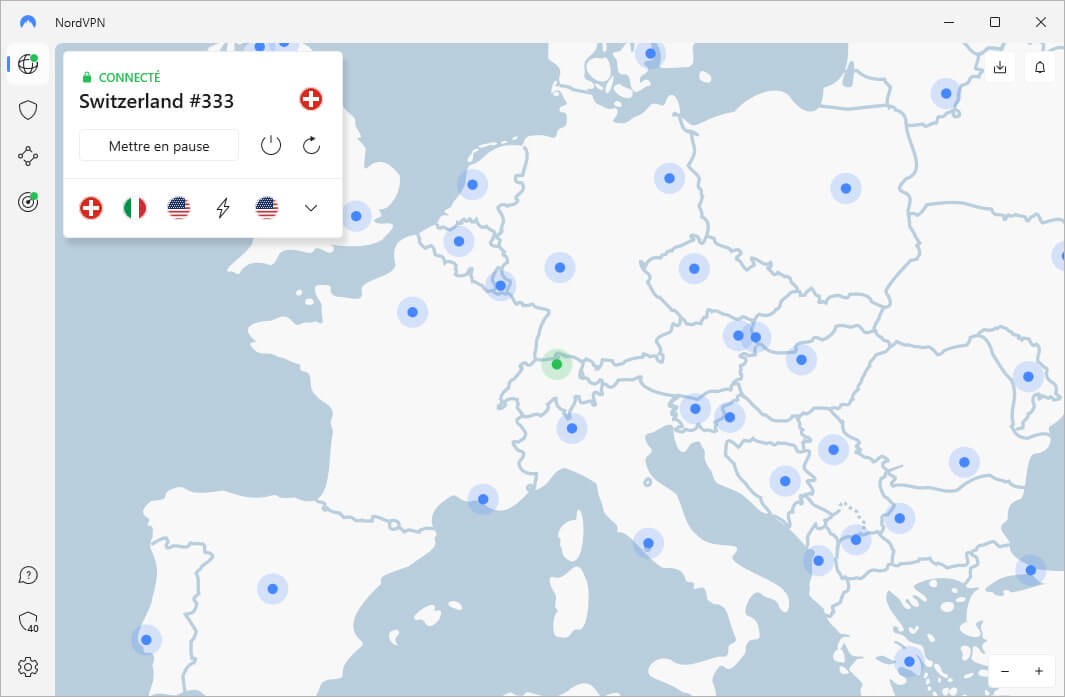Zoom in the map with plus button
Screen dimensions: 1065x697
coord(1039,671)
